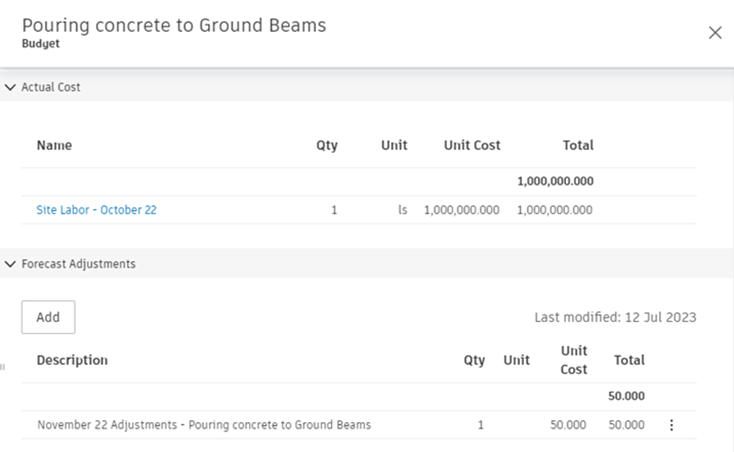Click the Name column header

coord(54,146)
